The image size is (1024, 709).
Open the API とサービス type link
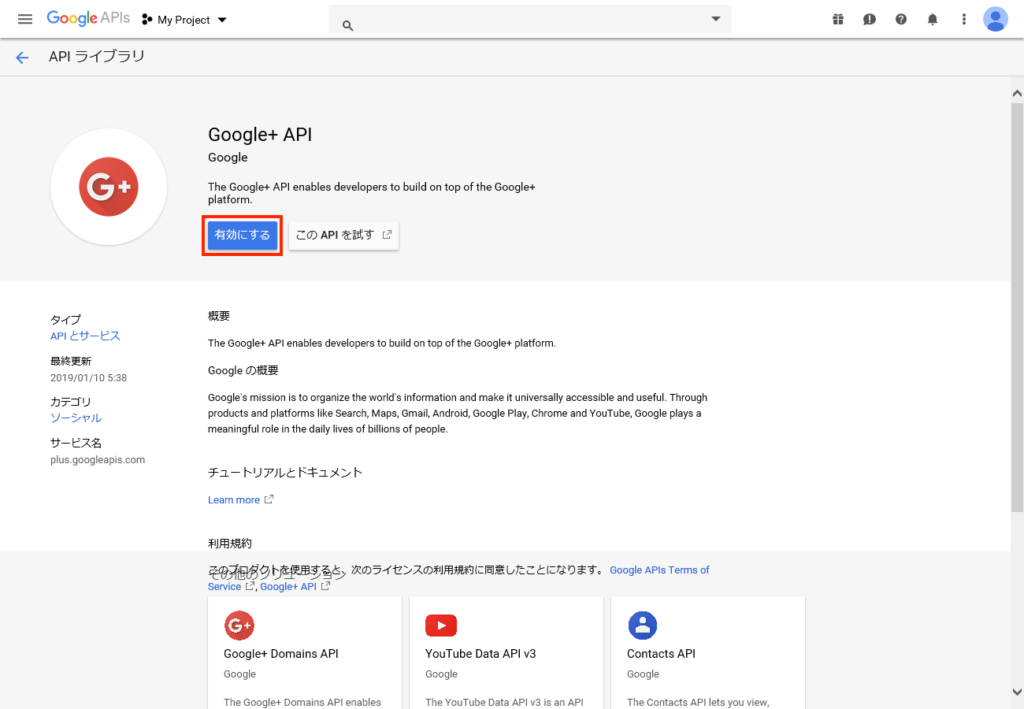point(85,336)
